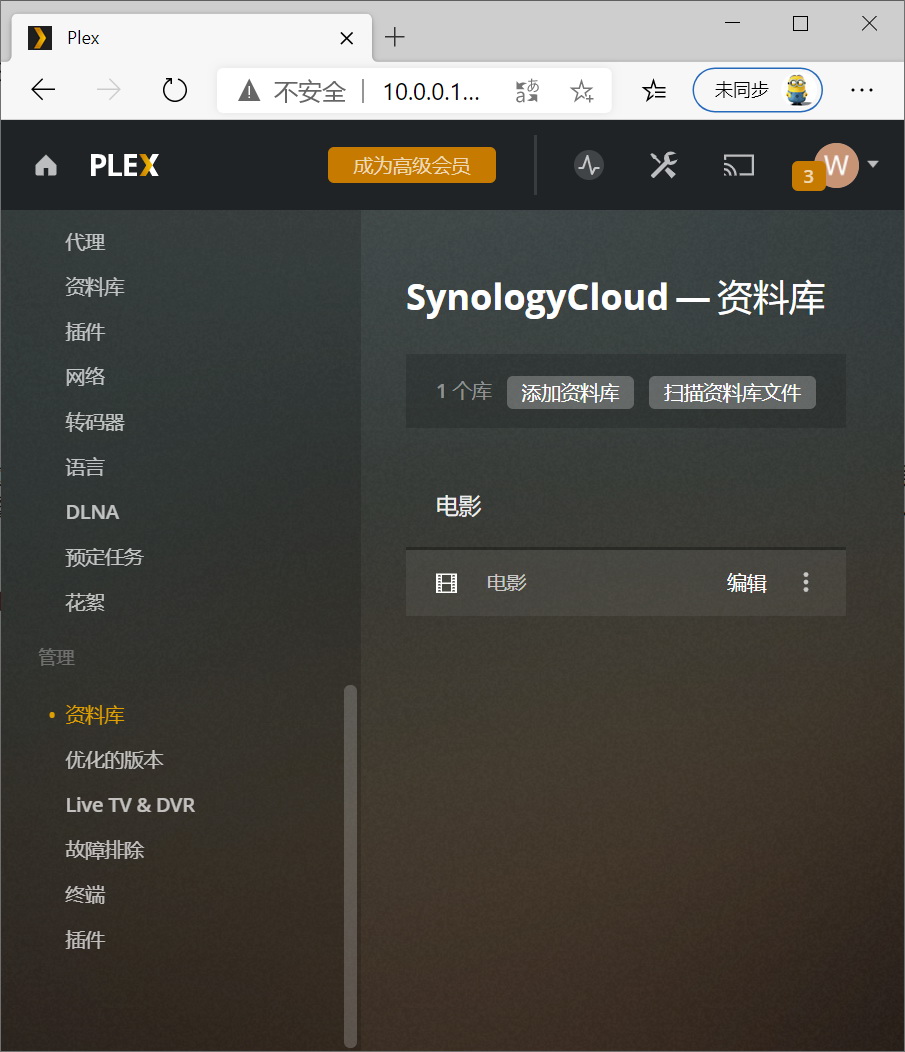Click the 未同步 profile button
The width and height of the screenshot is (905, 1052).
coord(757,90)
